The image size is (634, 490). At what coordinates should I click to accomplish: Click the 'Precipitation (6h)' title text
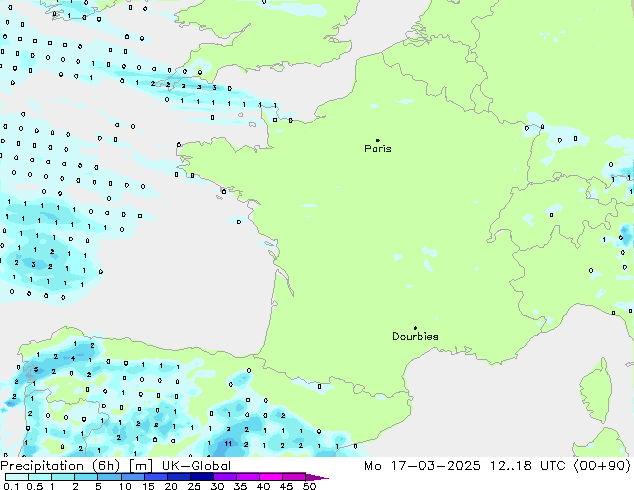tap(60, 466)
